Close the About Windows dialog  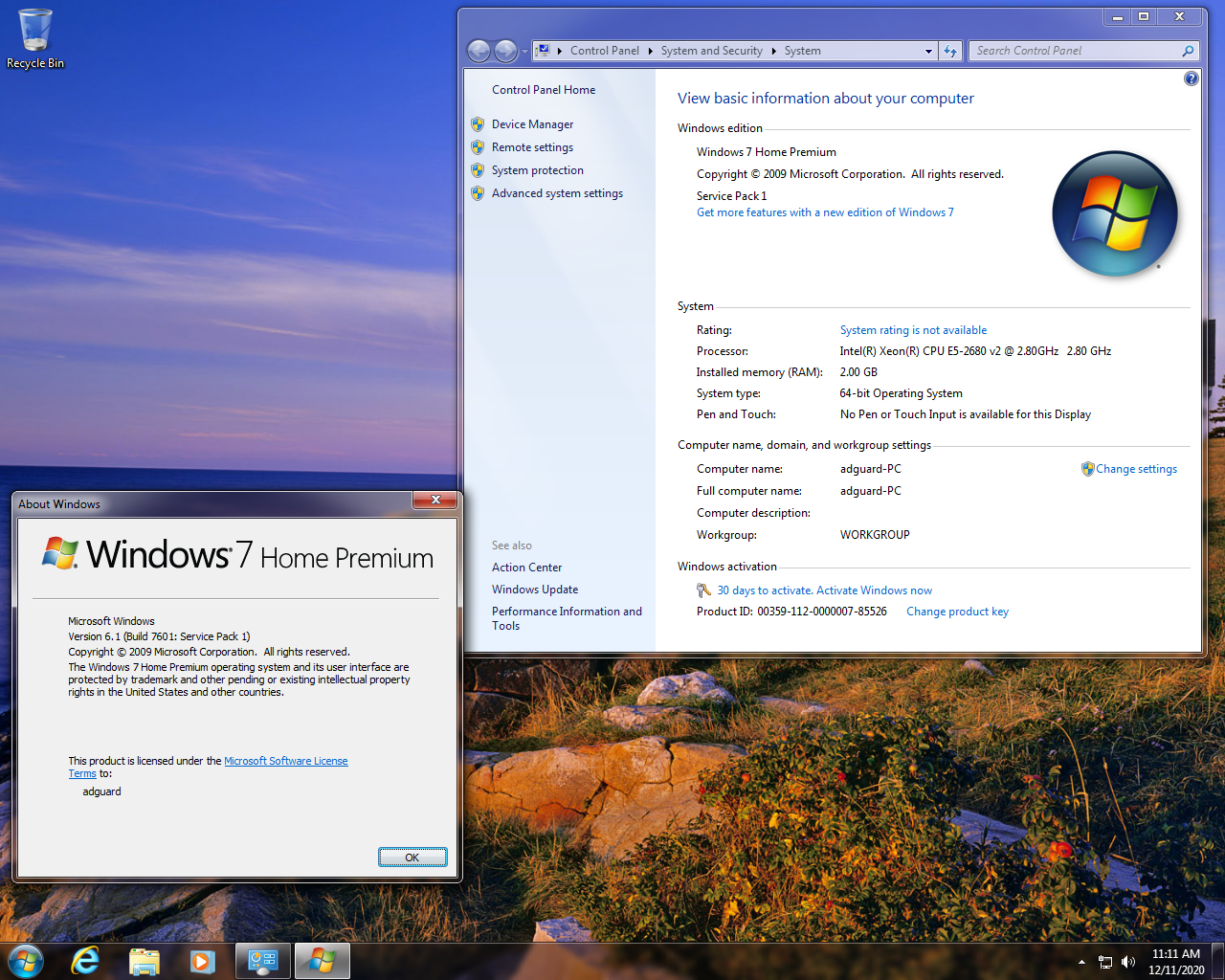tap(435, 500)
